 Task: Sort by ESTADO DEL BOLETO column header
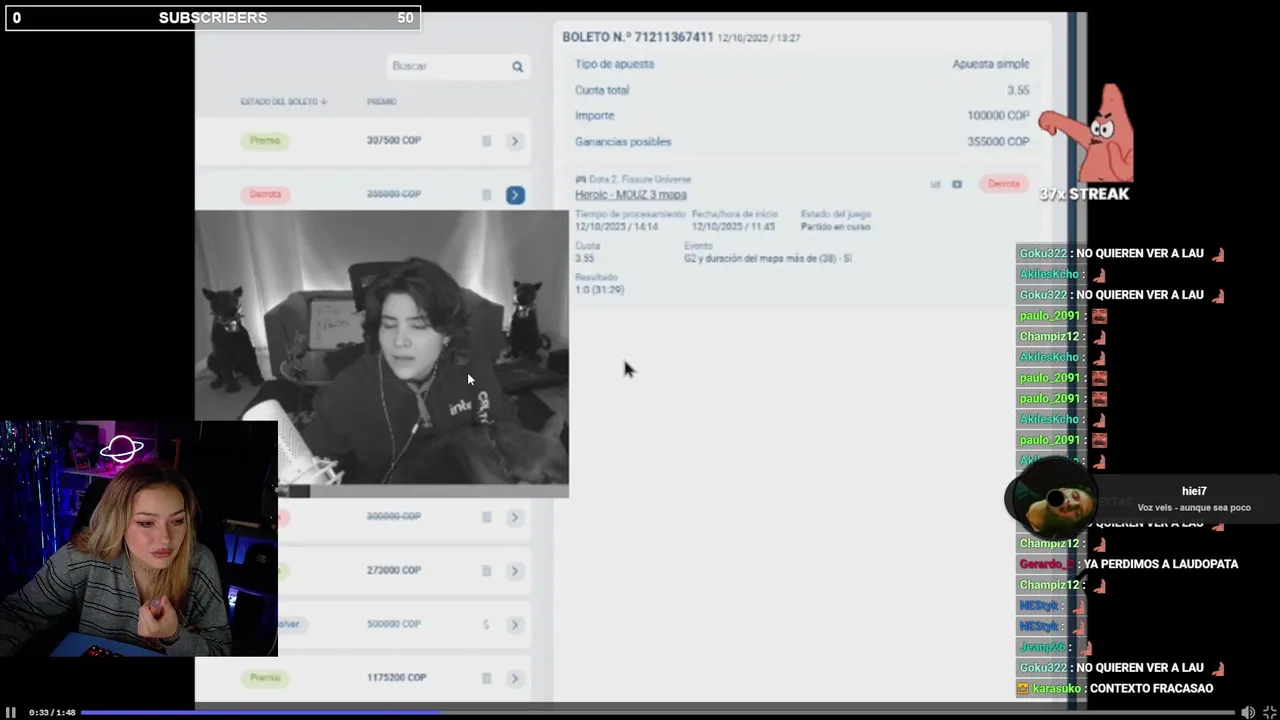[283, 102]
